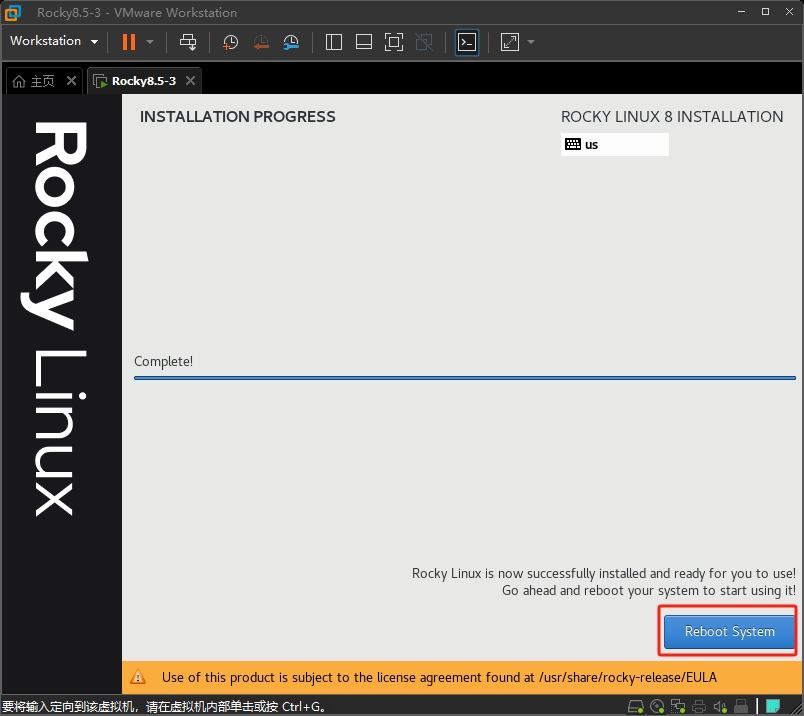Maximize the VMware Workstation window
The width and height of the screenshot is (804, 716).
(766, 12)
